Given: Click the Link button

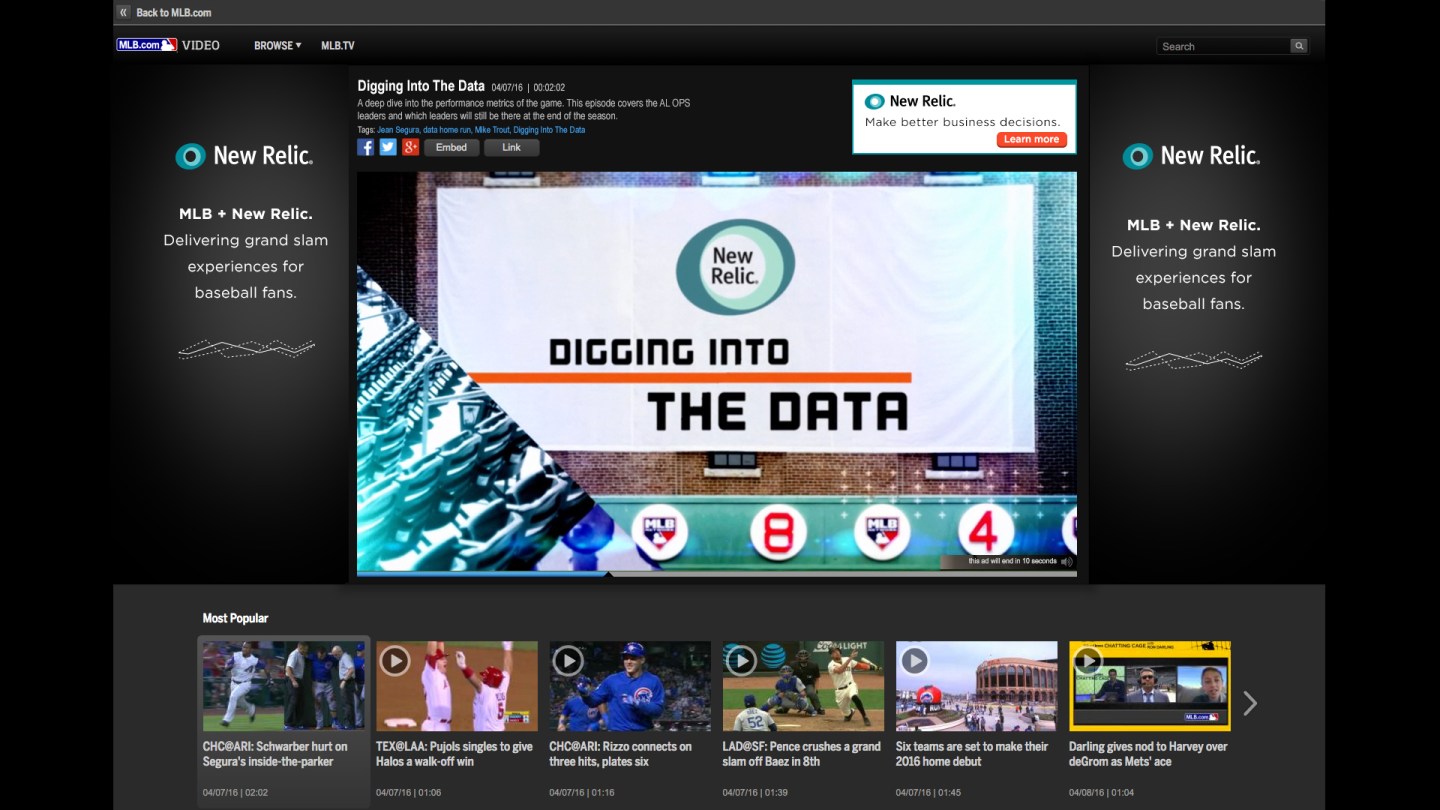Looking at the screenshot, I should 511,147.
